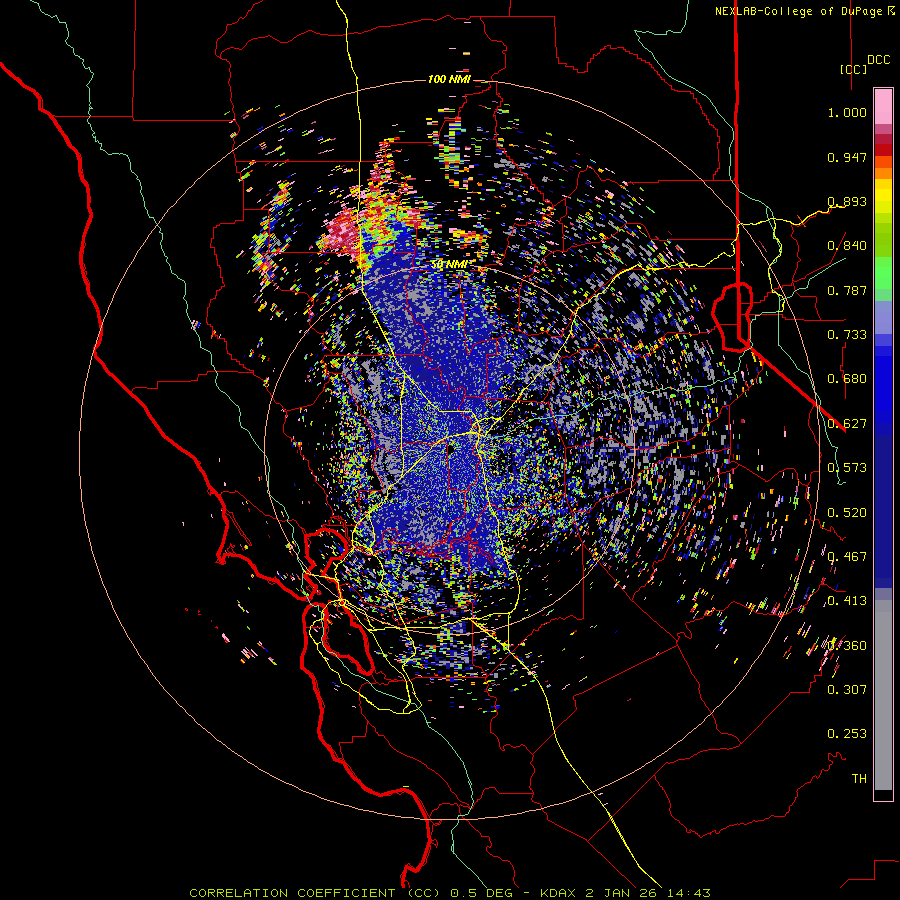Pick the light pink top of color bar
Image resolution: width=900 pixels, height=900 pixels.
click(883, 107)
